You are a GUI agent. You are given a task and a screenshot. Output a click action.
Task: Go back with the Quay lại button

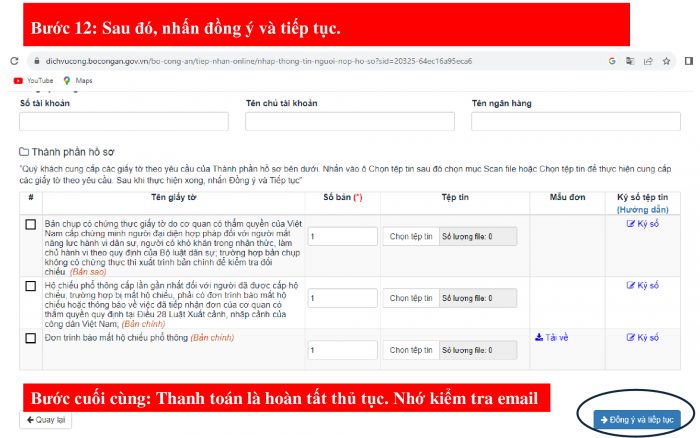pos(46,420)
